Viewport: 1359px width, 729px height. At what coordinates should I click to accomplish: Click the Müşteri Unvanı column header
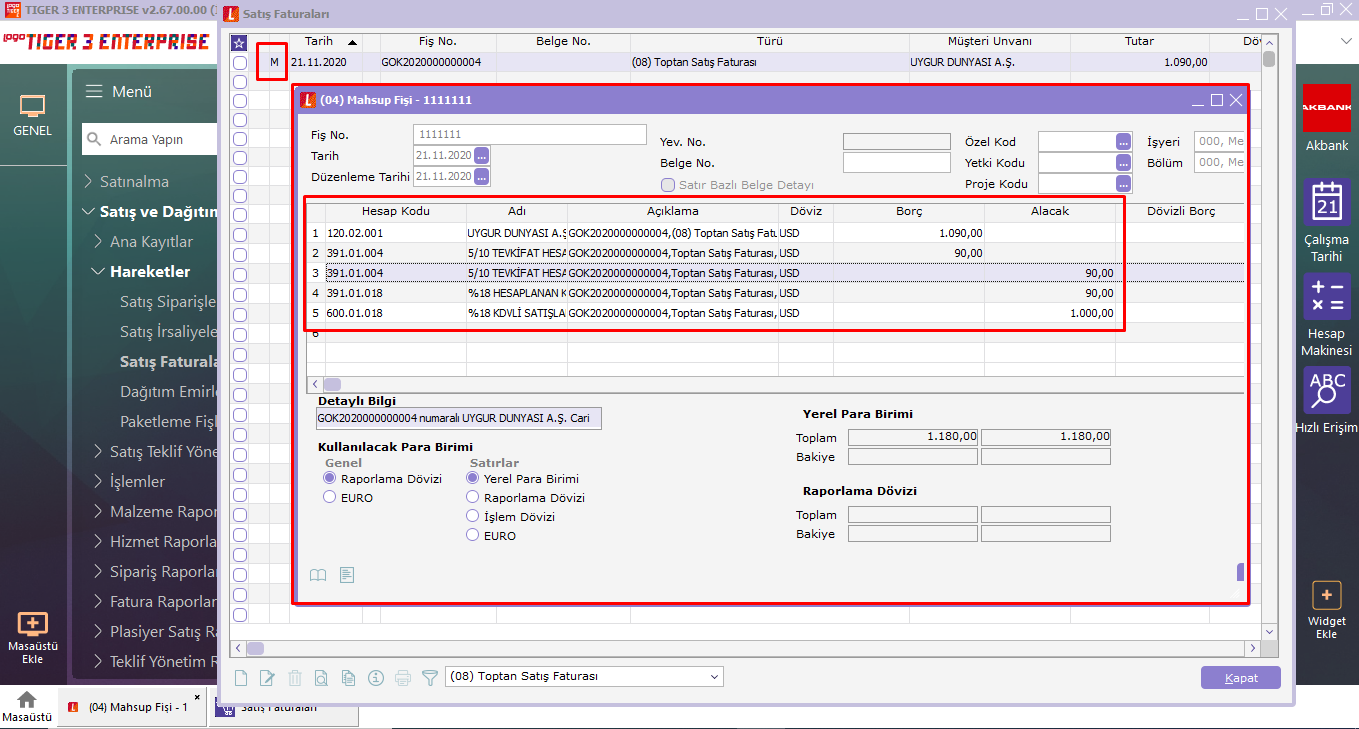(x=990, y=42)
